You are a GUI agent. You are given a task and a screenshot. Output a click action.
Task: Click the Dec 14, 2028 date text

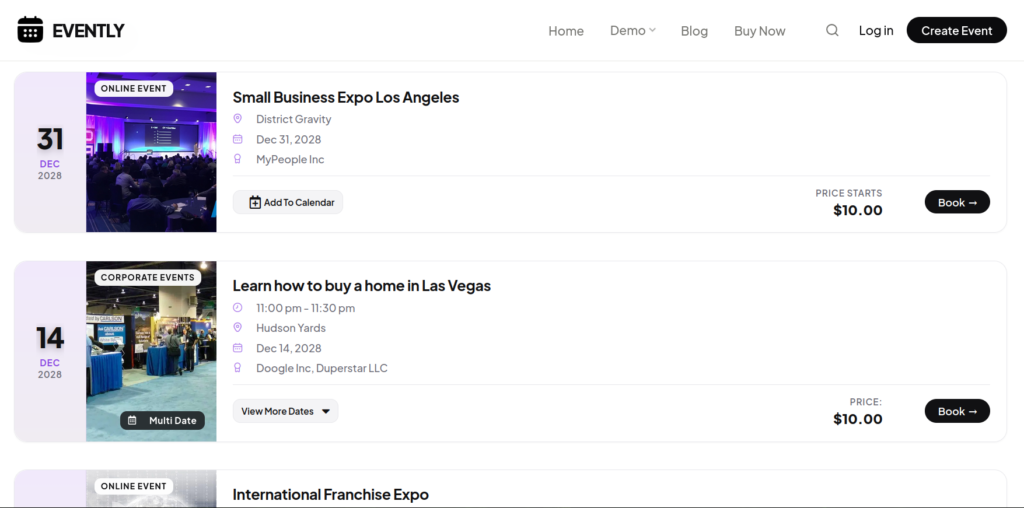289,348
